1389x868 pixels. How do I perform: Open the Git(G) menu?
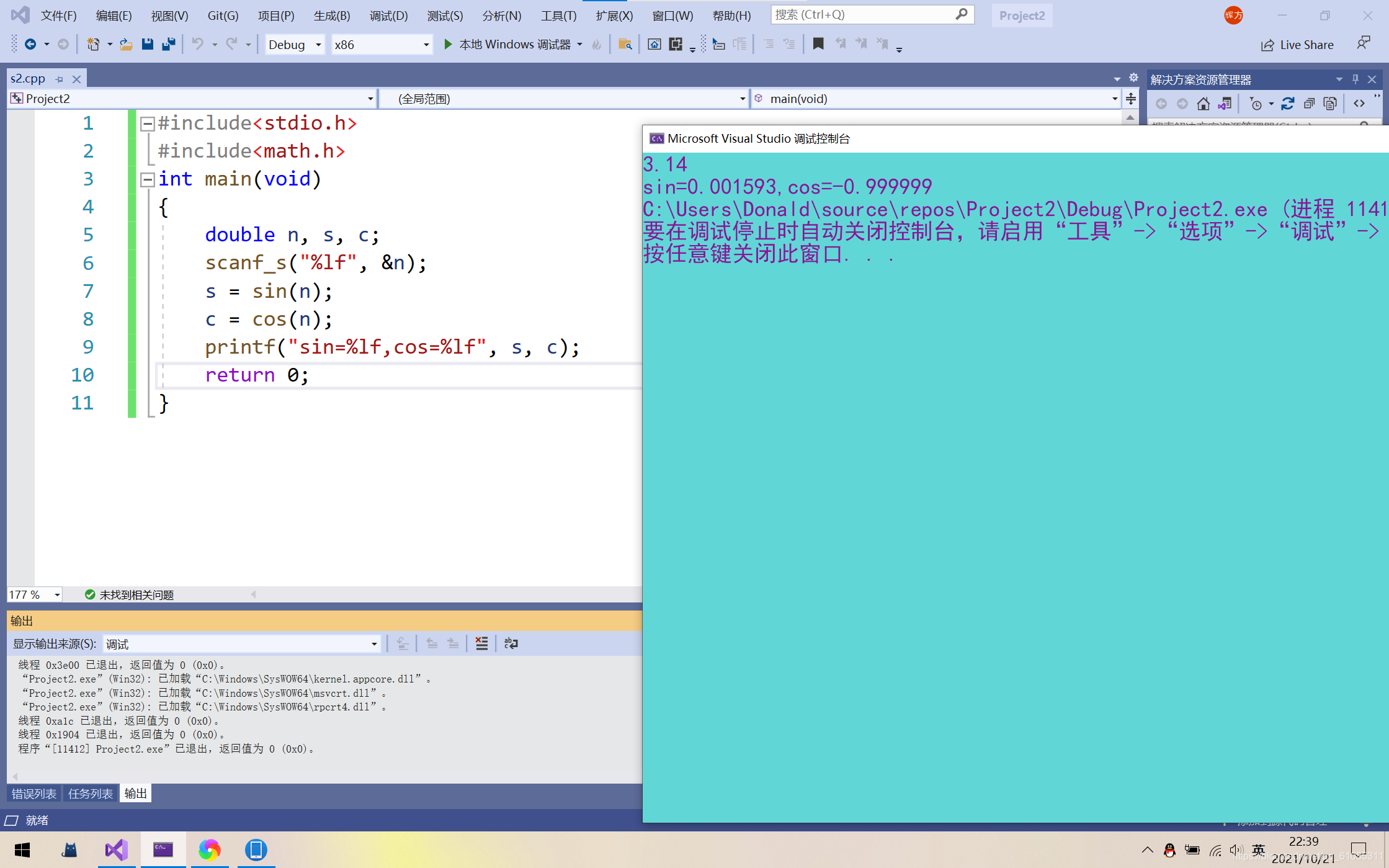pyautogui.click(x=223, y=16)
